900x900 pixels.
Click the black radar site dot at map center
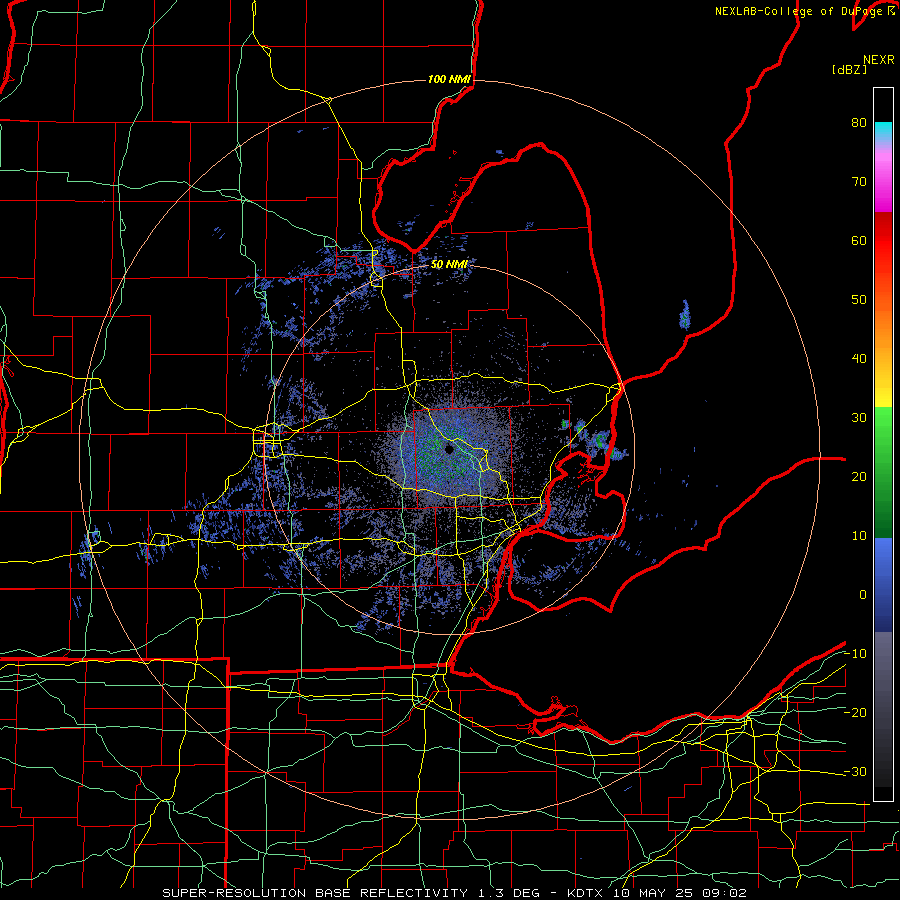click(449, 449)
